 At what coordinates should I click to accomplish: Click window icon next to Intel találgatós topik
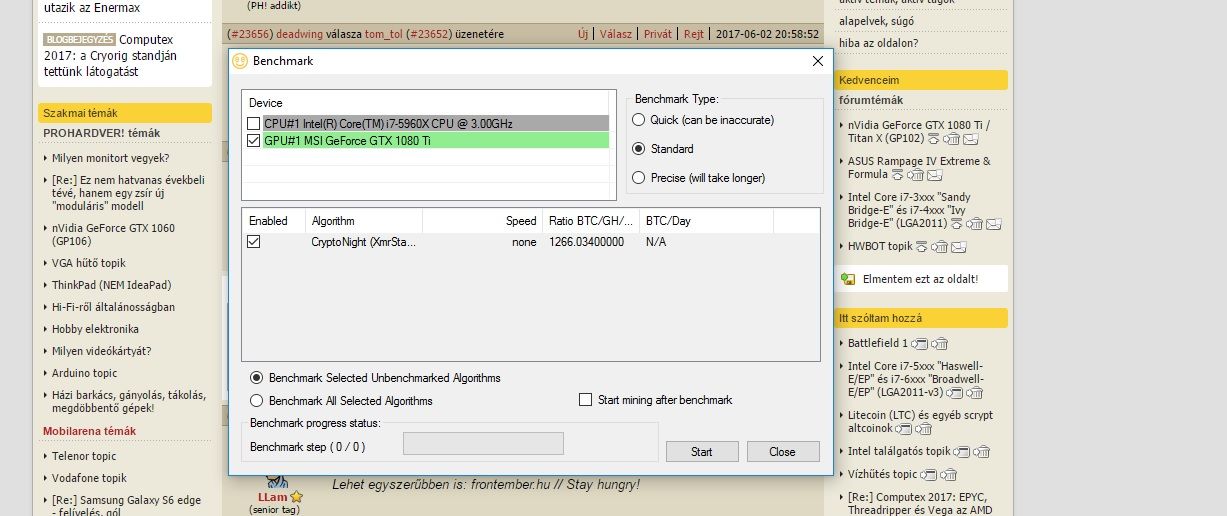(962, 452)
